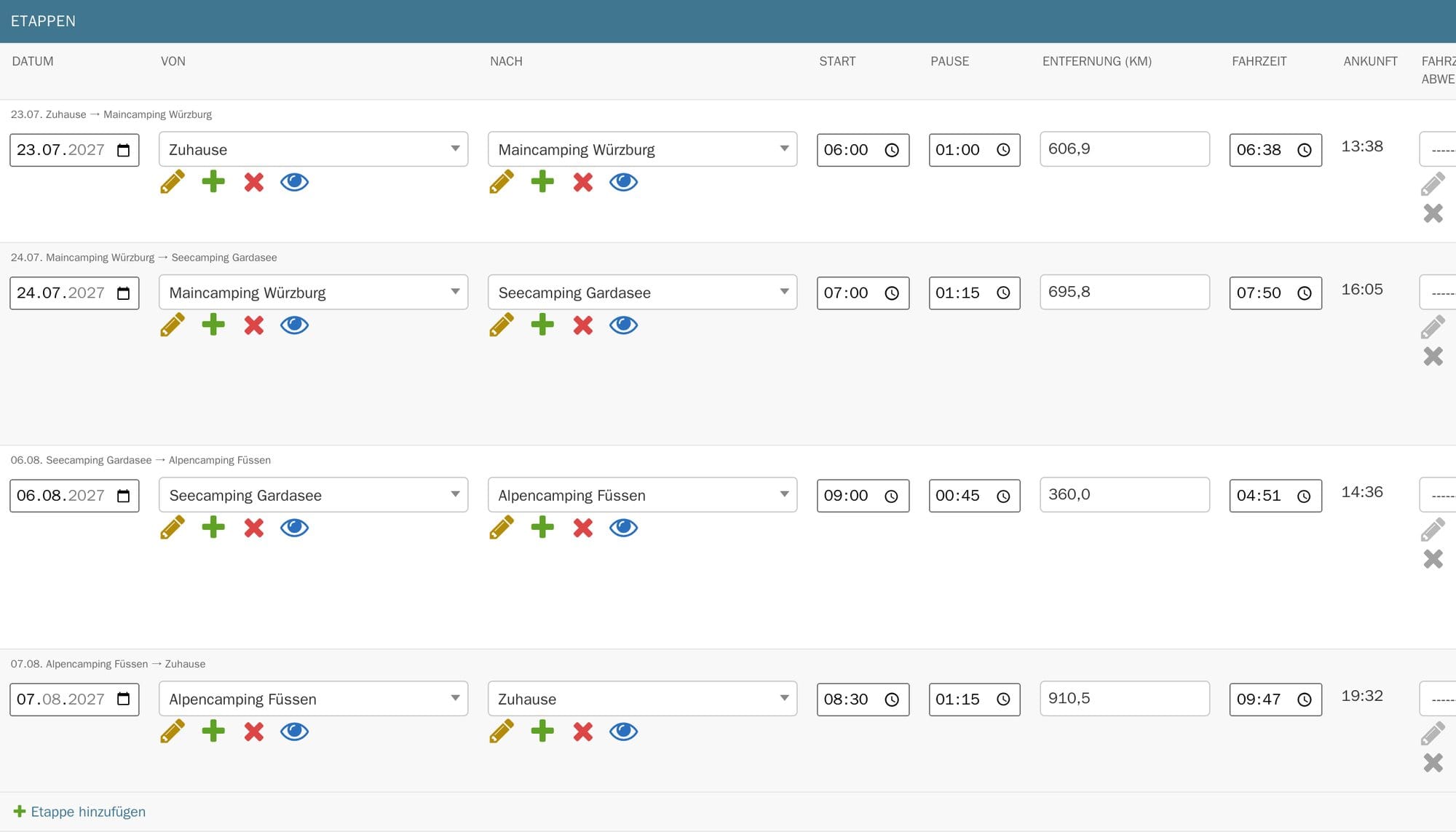Add a destination via the green plus under Seecamping Gardasee in the 24.07. row
This screenshot has width=1456, height=832.
pyautogui.click(x=542, y=325)
